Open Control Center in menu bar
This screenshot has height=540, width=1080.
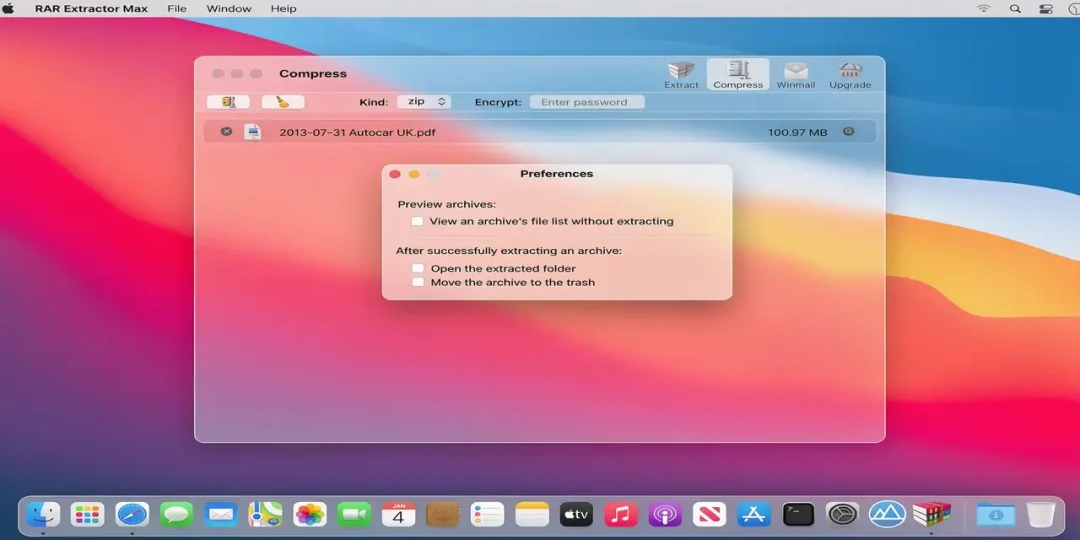1046,9
